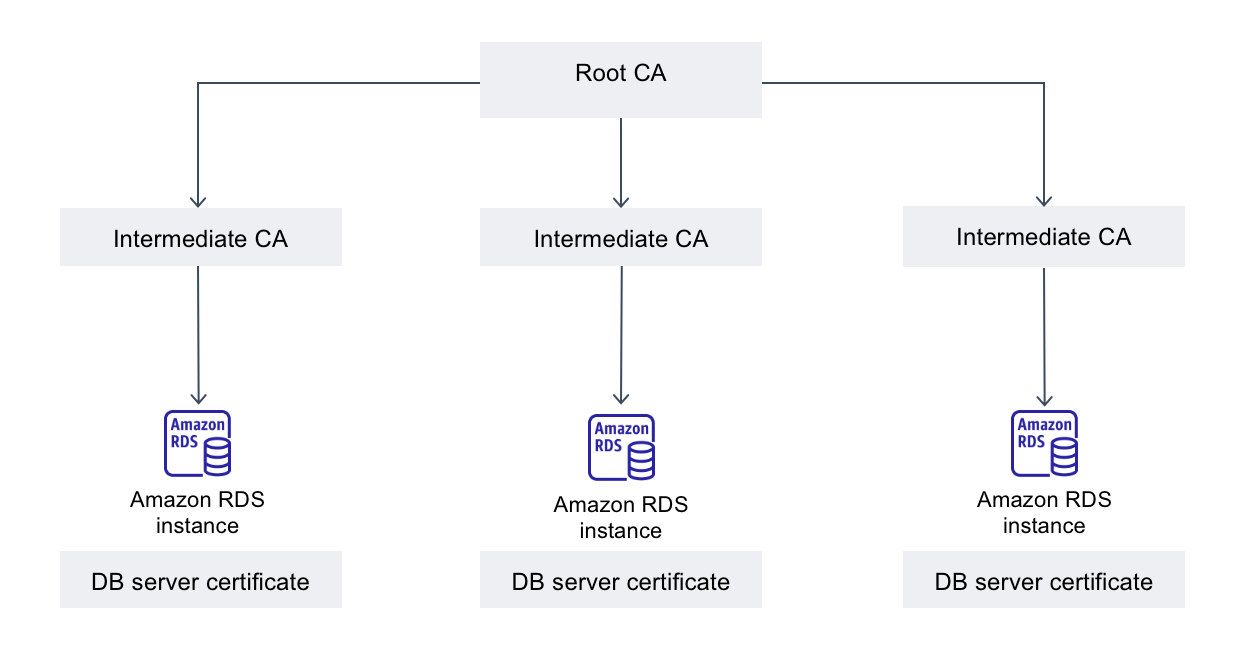1234x646 pixels.
Task: Click the middle "Amazon RDS instance" label
Action: click(621, 517)
